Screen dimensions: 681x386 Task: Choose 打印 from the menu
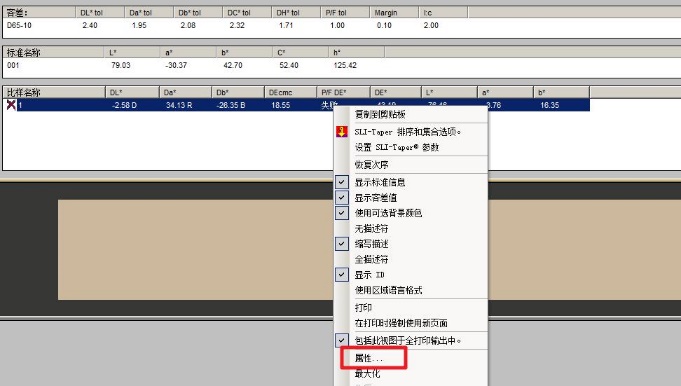pos(363,307)
